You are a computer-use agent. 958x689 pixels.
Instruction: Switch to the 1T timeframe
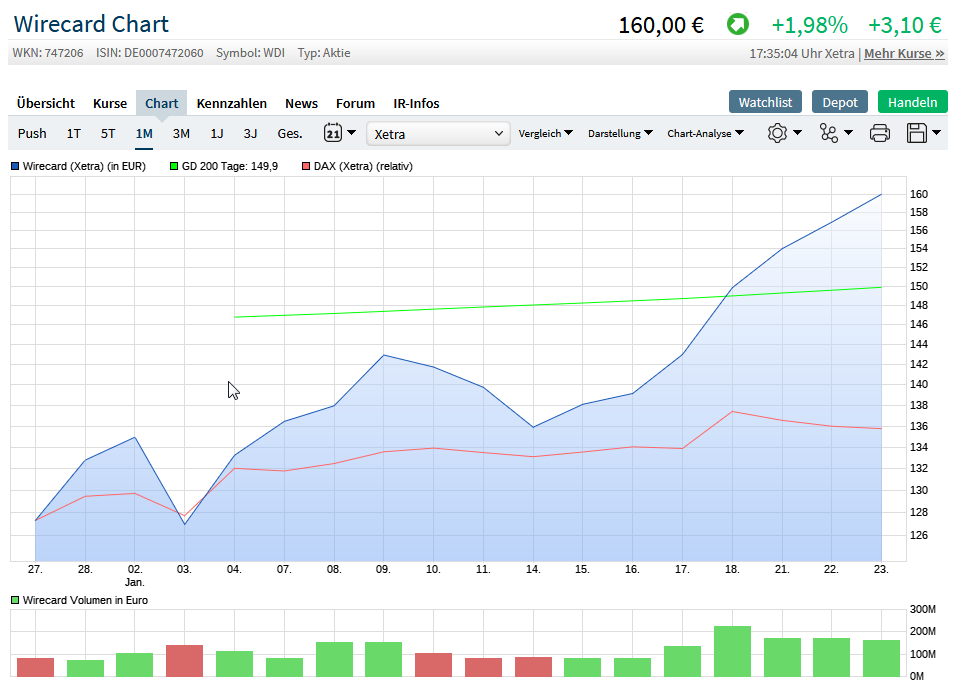pos(73,132)
